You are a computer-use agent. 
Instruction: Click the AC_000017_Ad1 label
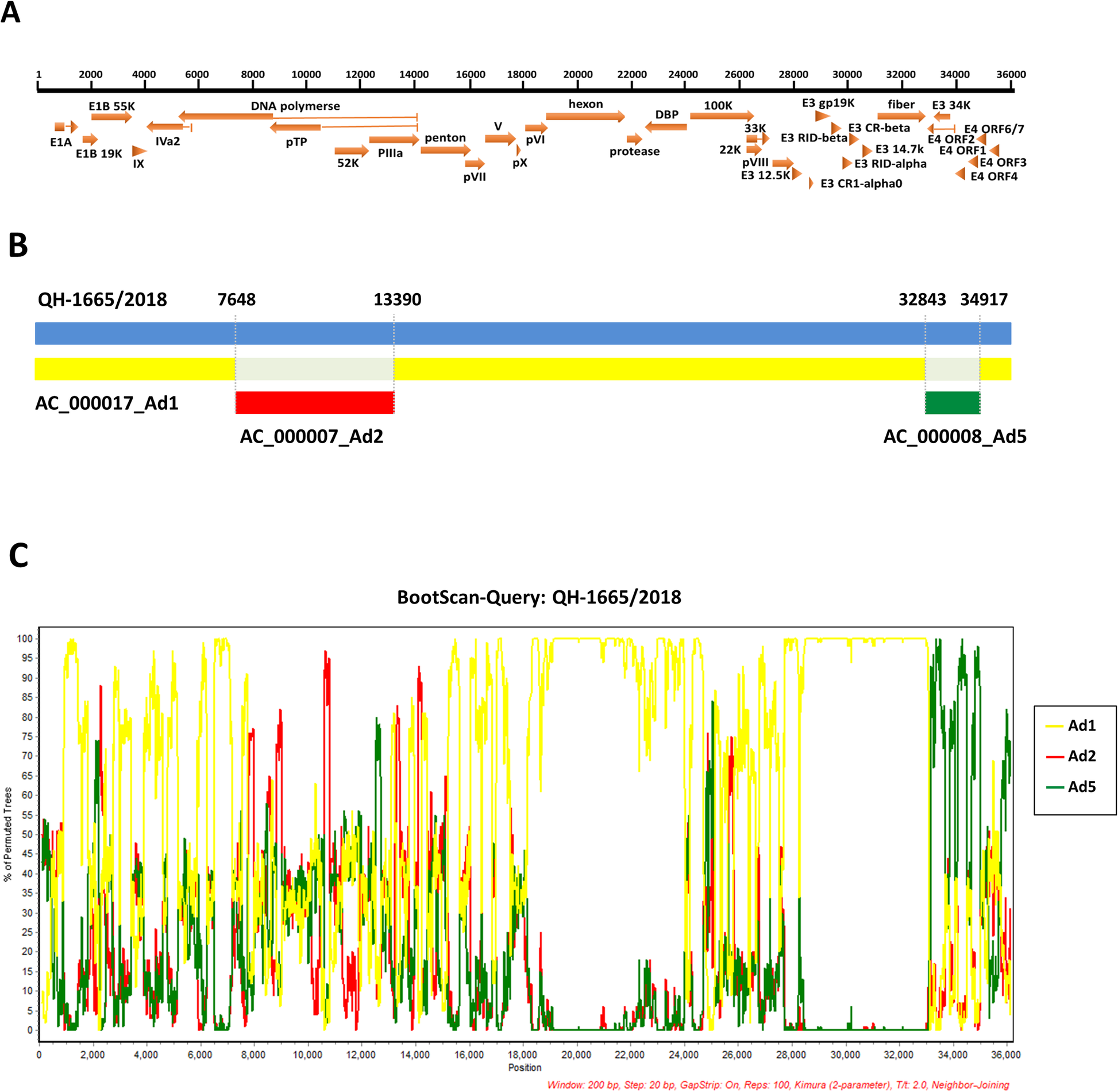tap(107, 403)
